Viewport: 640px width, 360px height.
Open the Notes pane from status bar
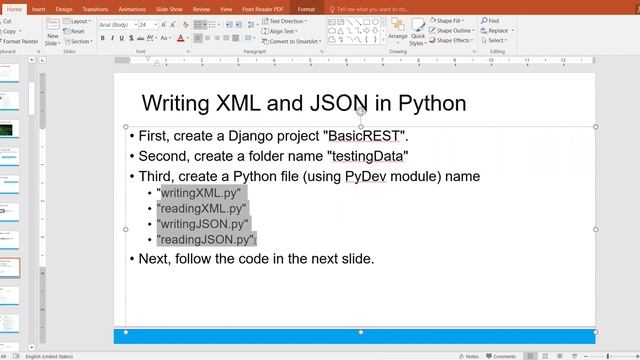[469, 356]
